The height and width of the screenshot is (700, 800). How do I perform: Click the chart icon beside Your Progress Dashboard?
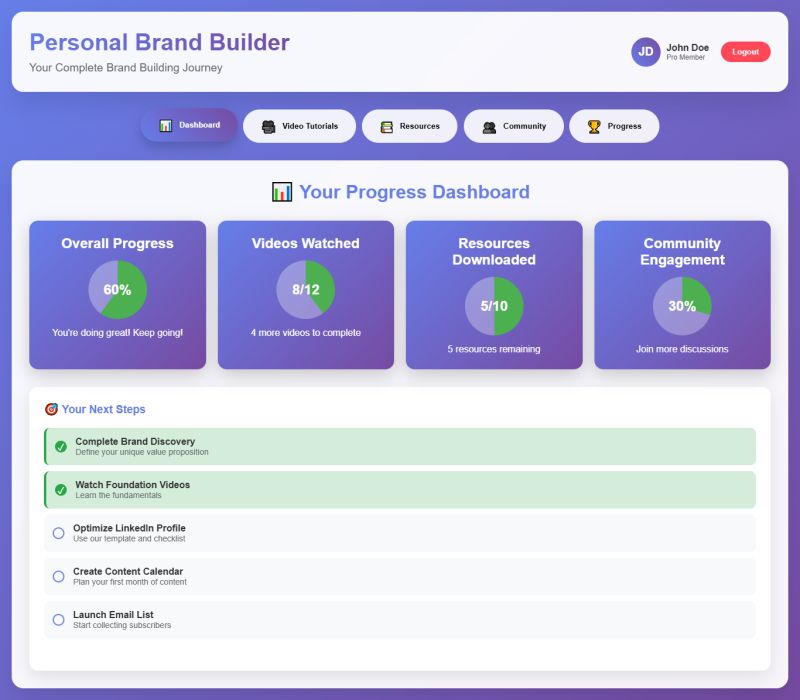tap(282, 192)
